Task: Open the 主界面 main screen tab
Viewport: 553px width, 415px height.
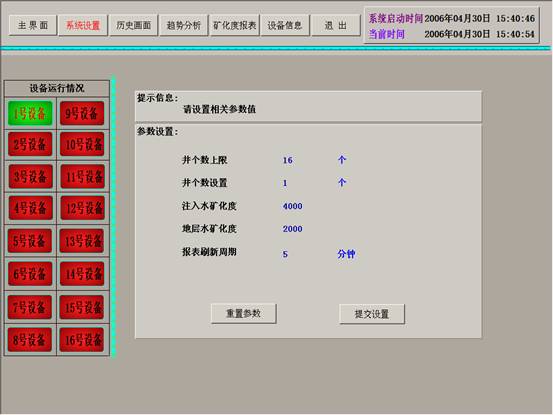Action: click(33, 25)
